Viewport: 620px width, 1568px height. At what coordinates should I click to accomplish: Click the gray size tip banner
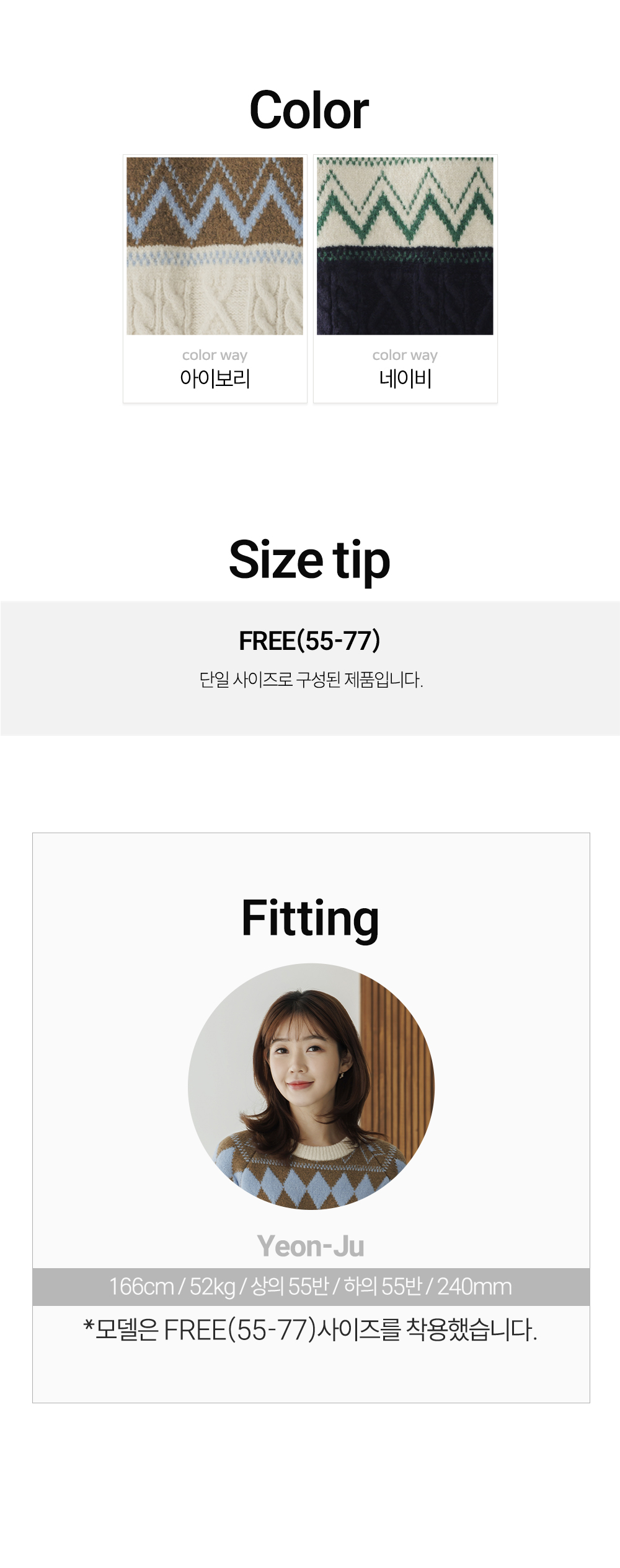coord(310,668)
